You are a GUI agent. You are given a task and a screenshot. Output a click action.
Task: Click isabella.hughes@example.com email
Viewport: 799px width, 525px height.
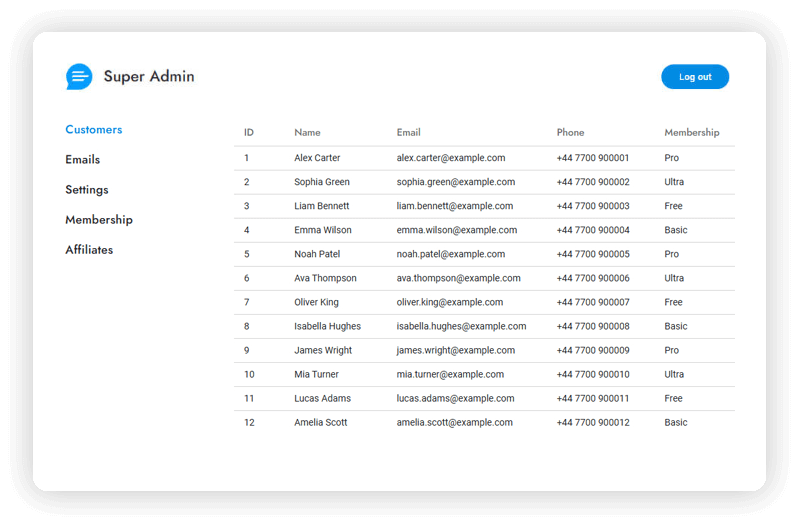pos(461,326)
